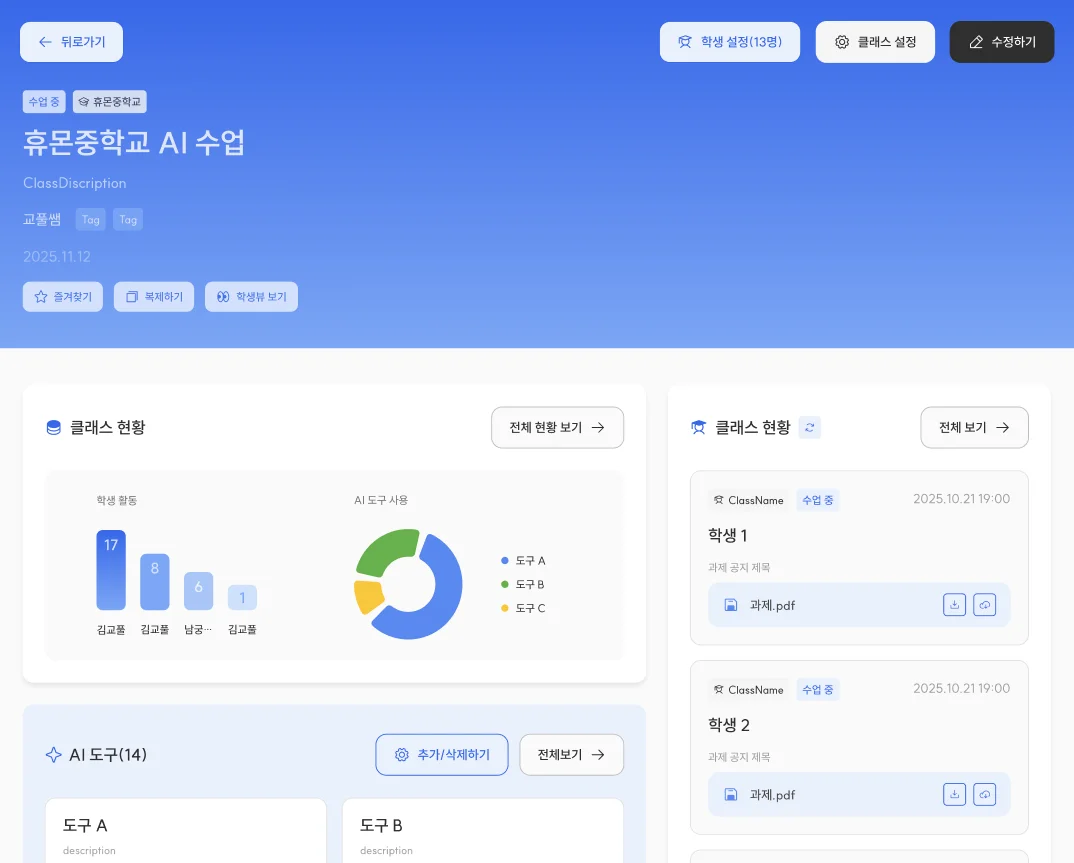Image resolution: width=1074 pixels, height=863 pixels.
Task: Open the 도구 B tool card
Action: (483, 831)
